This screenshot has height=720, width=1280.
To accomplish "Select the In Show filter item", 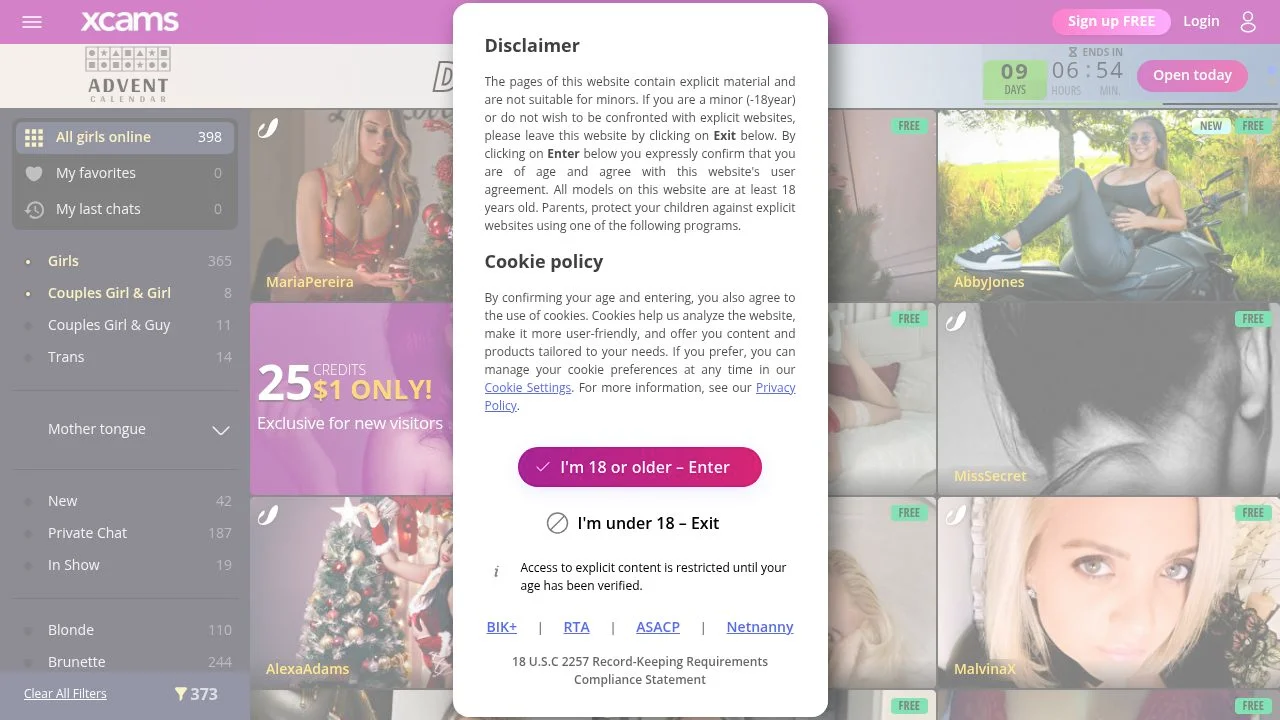I will click(x=129, y=565).
